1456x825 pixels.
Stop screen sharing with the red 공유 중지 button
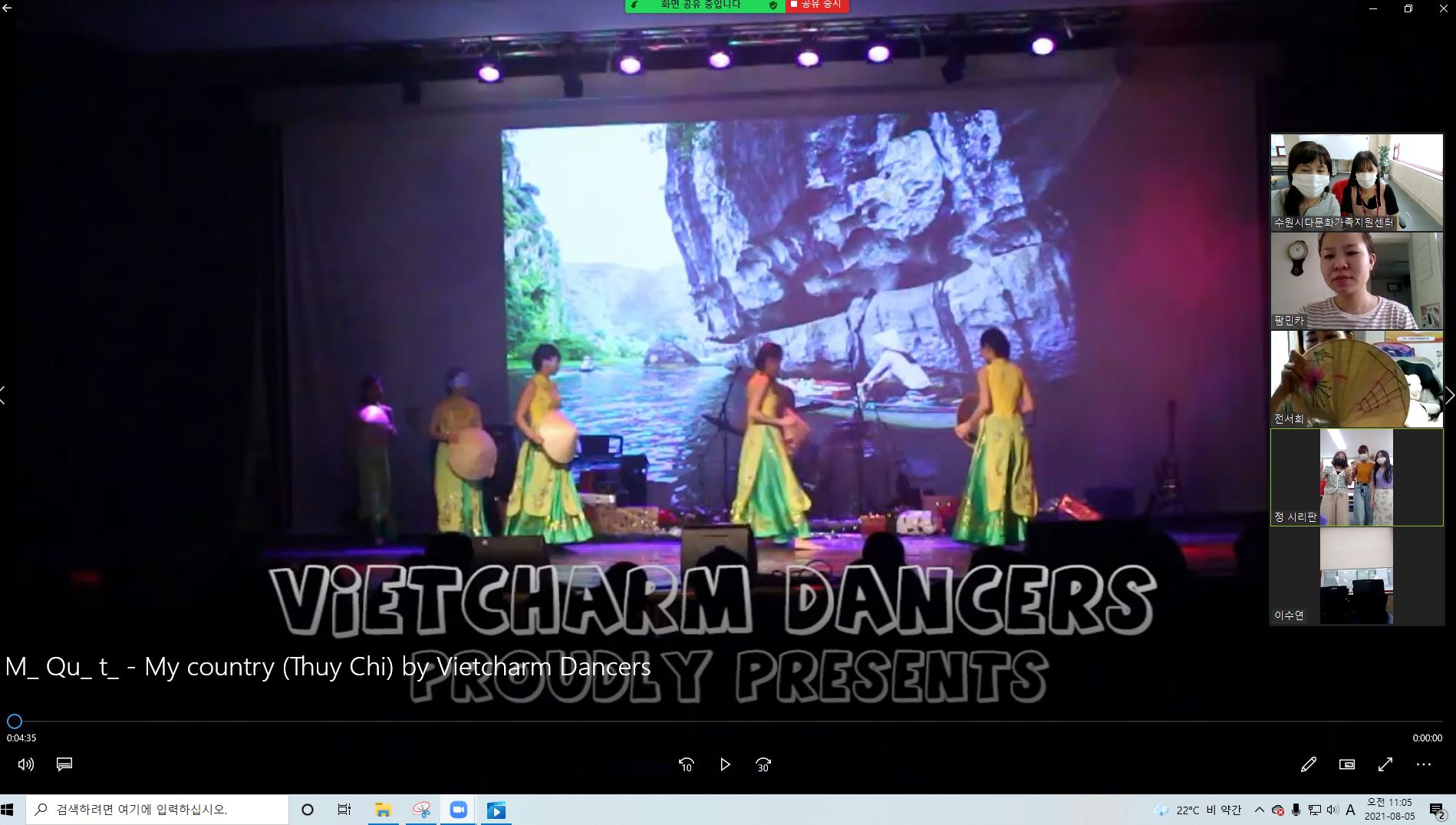point(816,5)
